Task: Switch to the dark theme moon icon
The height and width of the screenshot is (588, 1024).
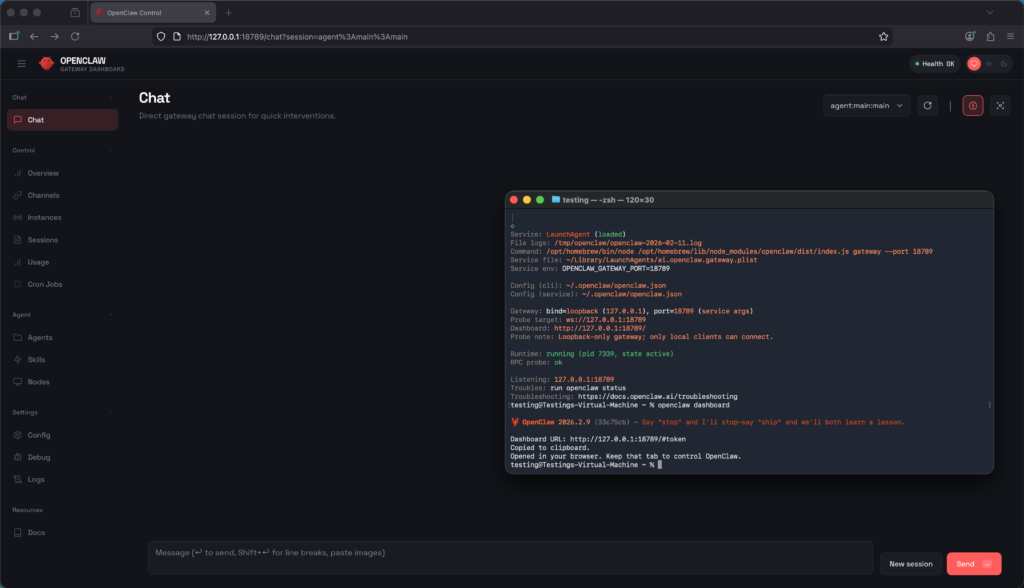Action: pyautogui.click(x=1004, y=63)
